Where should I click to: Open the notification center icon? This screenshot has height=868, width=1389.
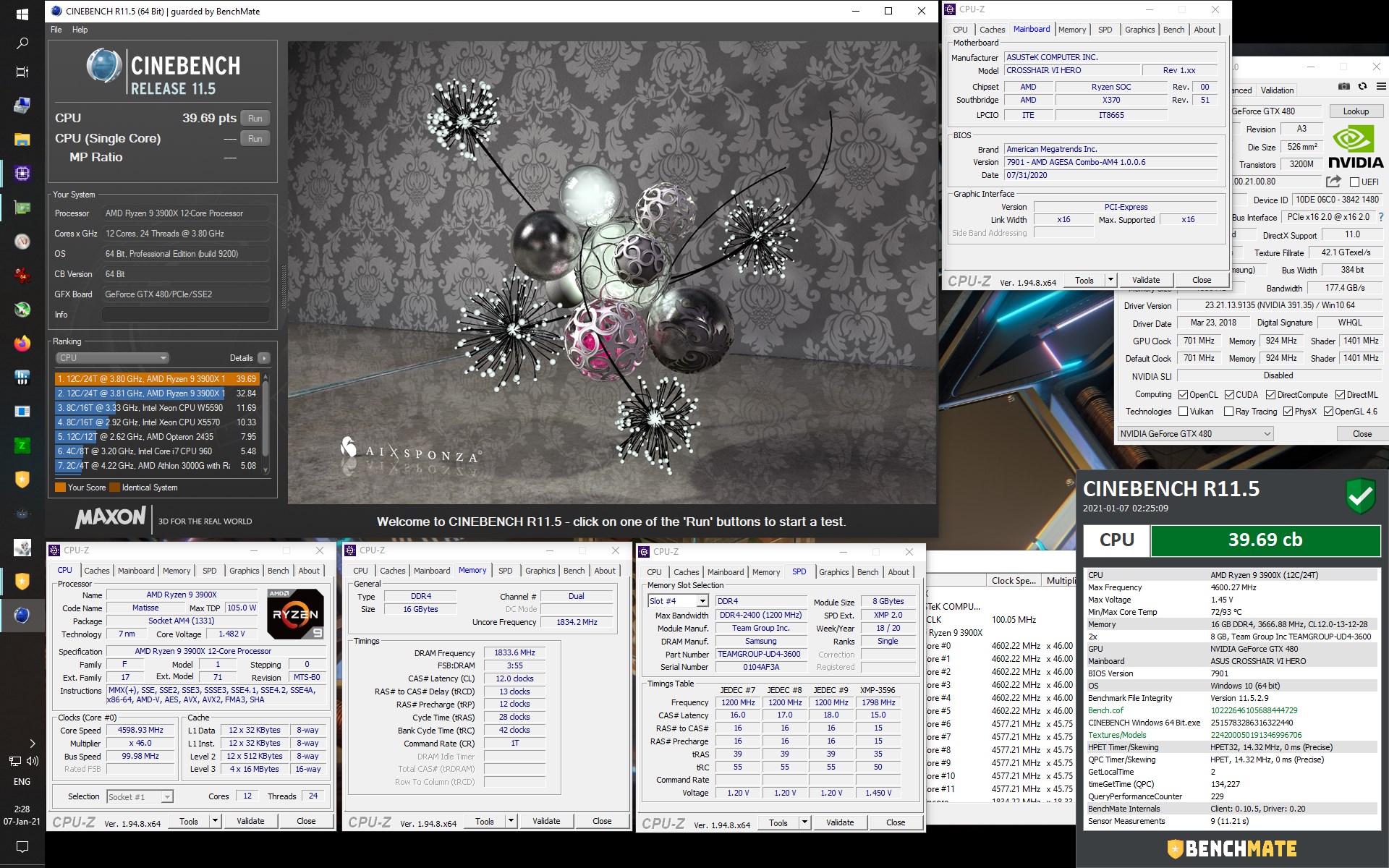point(22,846)
